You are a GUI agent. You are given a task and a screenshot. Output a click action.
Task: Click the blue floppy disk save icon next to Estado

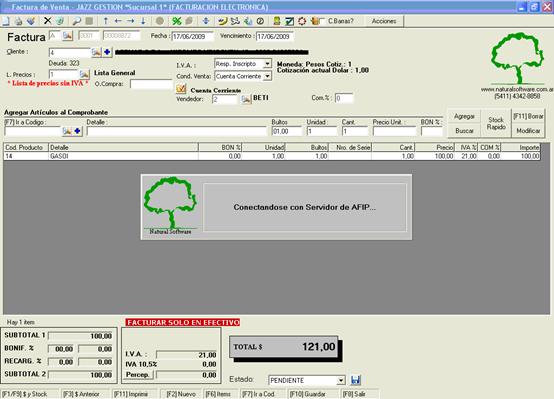355,380
